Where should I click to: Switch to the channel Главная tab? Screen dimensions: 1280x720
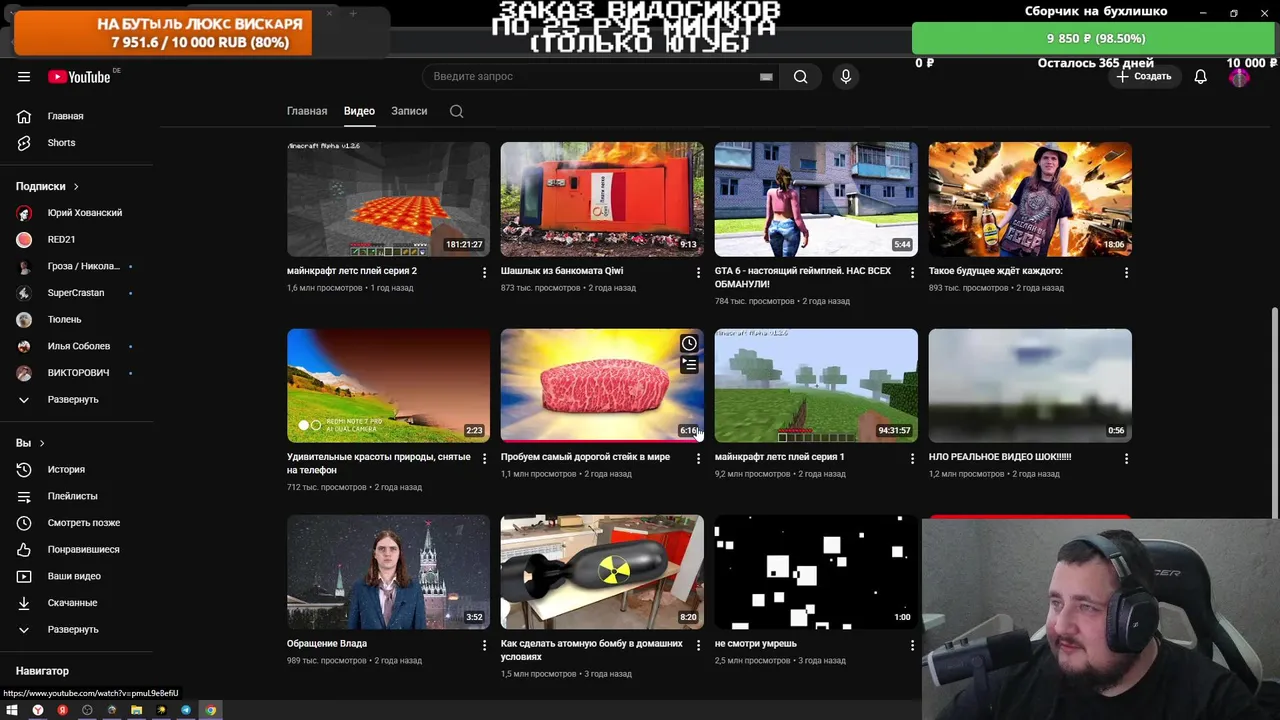click(307, 111)
